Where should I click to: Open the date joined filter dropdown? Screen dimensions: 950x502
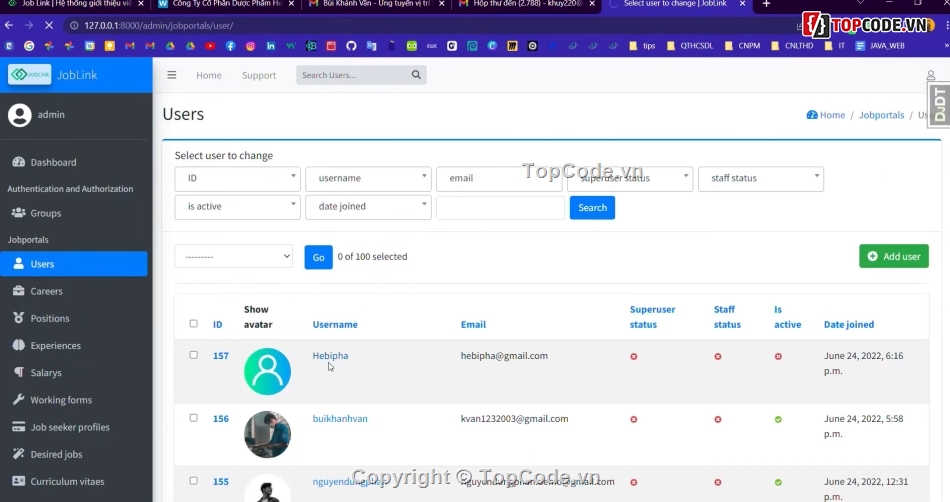pos(368,207)
